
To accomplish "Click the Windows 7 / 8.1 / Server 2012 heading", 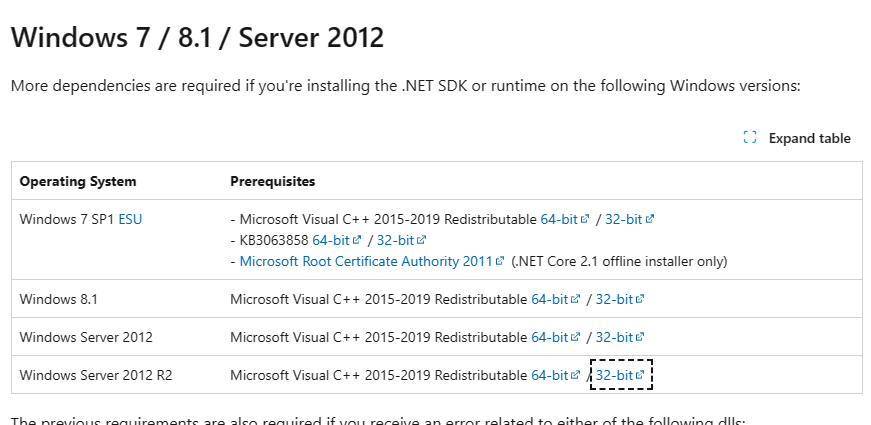I will (197, 38).
